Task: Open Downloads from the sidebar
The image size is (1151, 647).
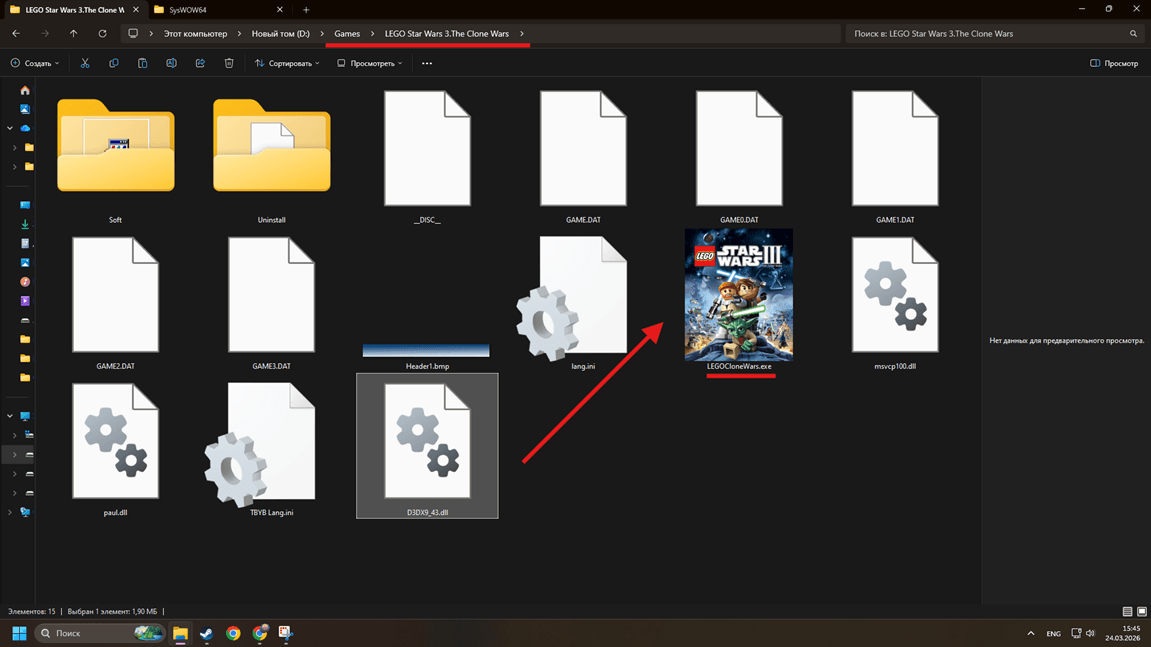Action: point(25,225)
